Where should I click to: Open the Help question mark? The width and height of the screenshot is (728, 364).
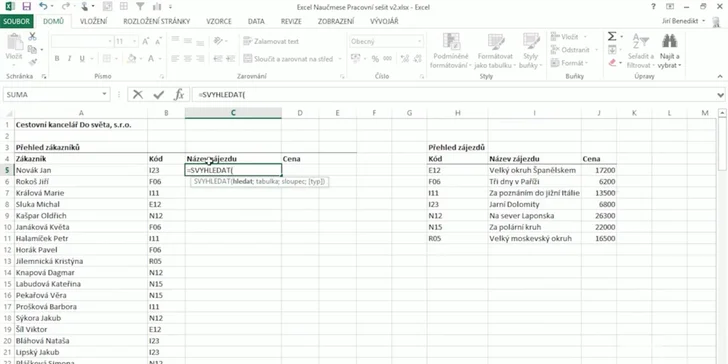[x=654, y=7]
